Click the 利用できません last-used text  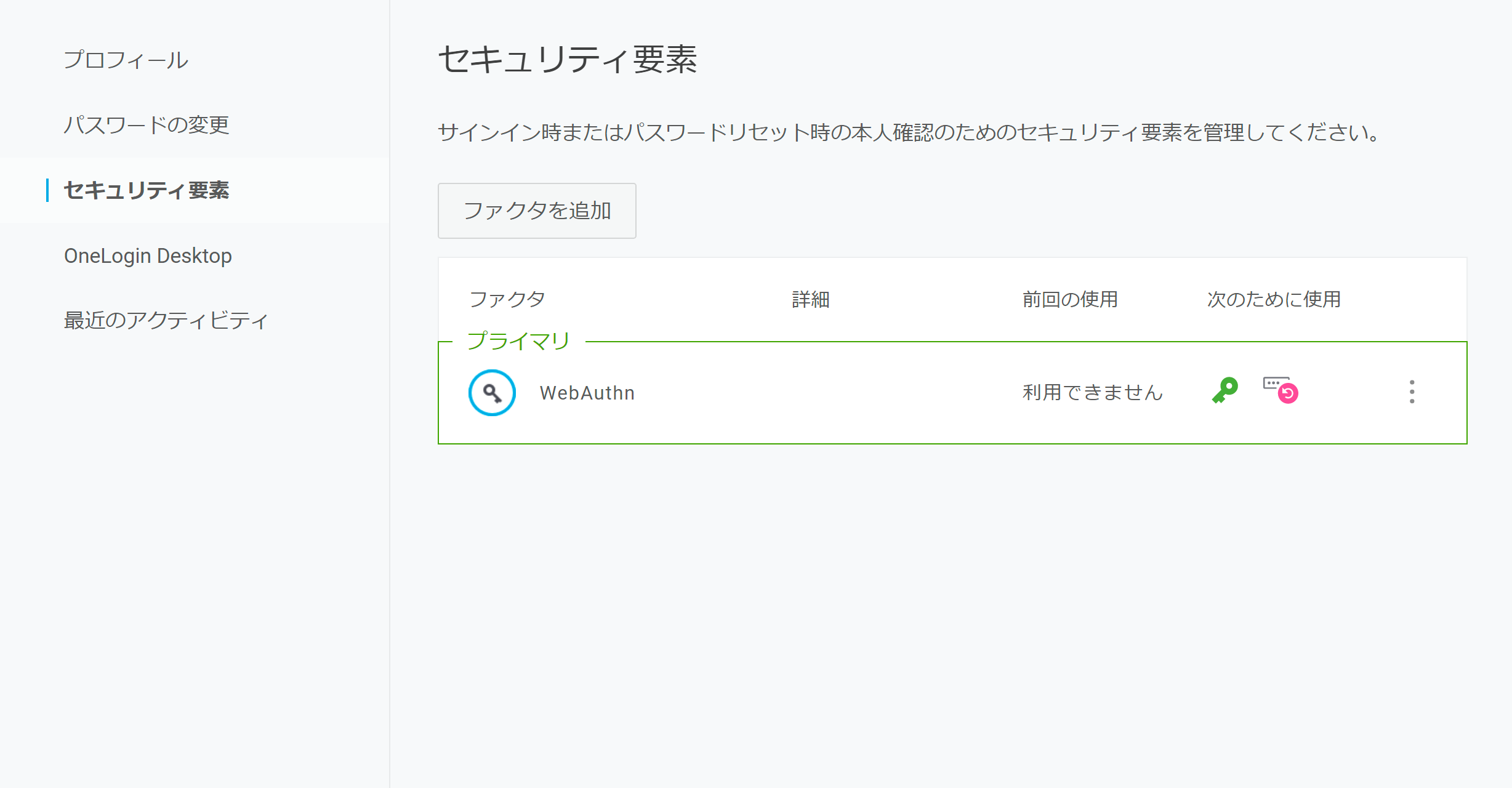pos(1093,392)
